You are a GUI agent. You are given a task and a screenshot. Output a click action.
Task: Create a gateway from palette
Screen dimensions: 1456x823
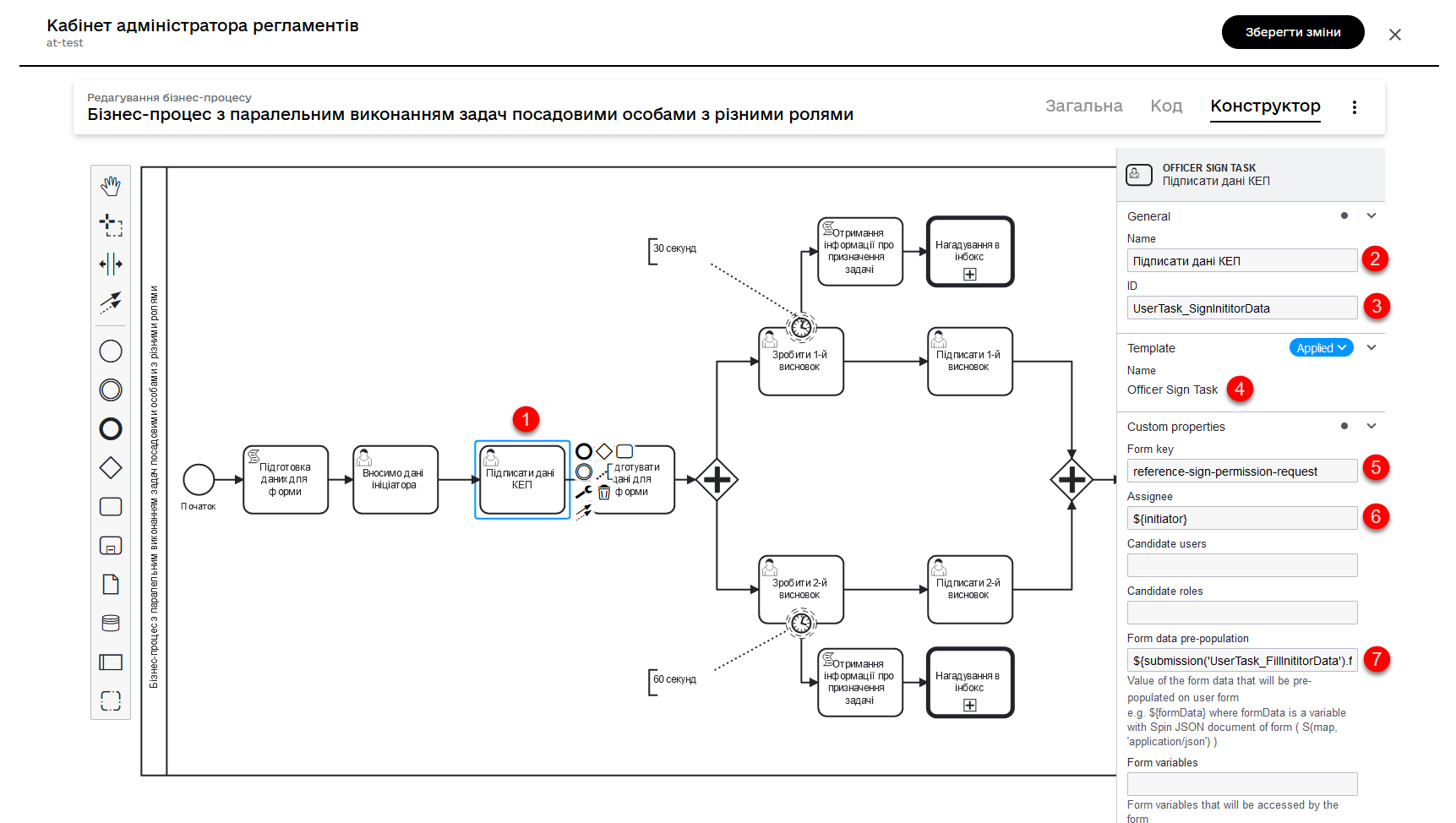[111, 467]
